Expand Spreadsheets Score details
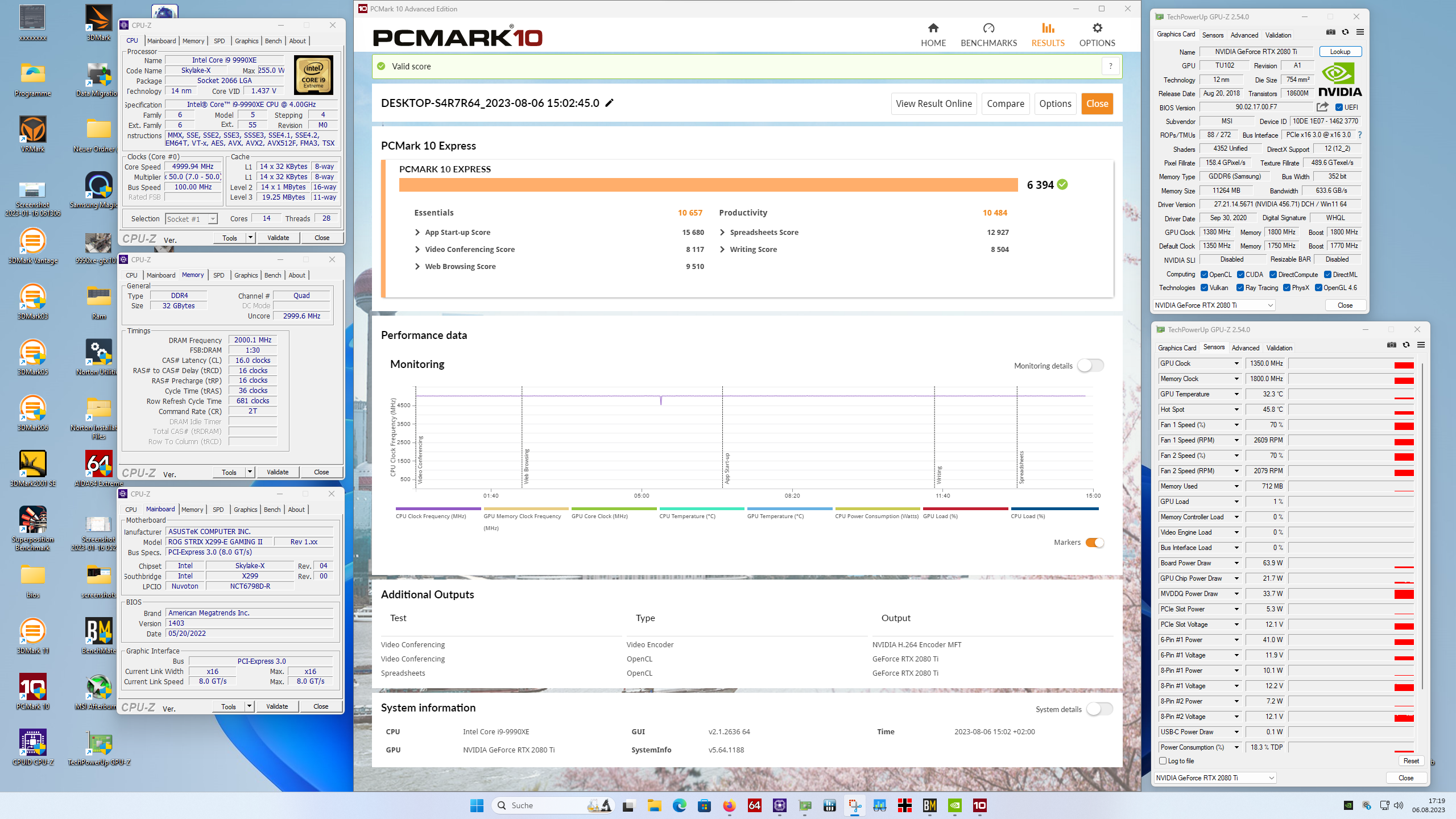 pos(722,232)
